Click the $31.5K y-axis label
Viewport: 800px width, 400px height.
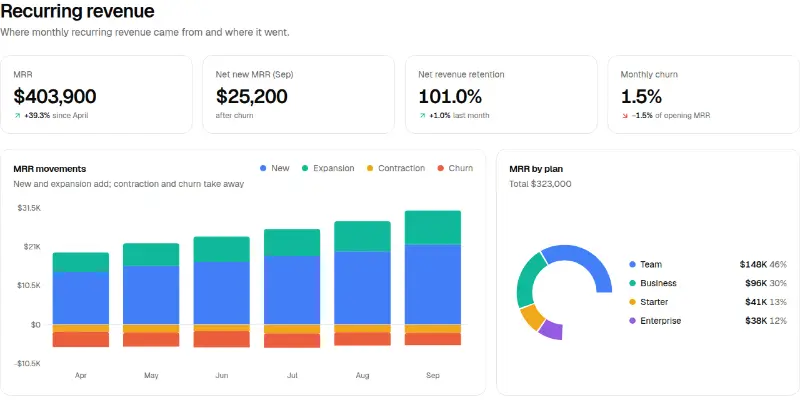click(29, 208)
